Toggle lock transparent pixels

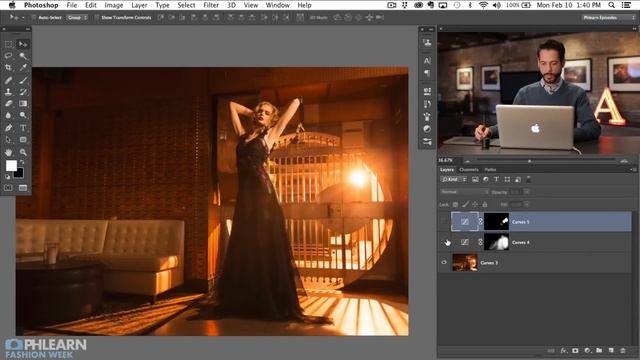tap(456, 204)
